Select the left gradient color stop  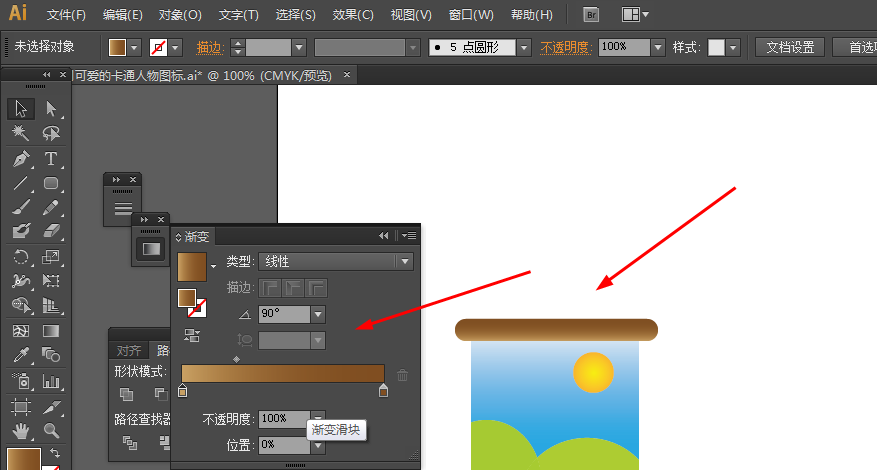point(182,390)
